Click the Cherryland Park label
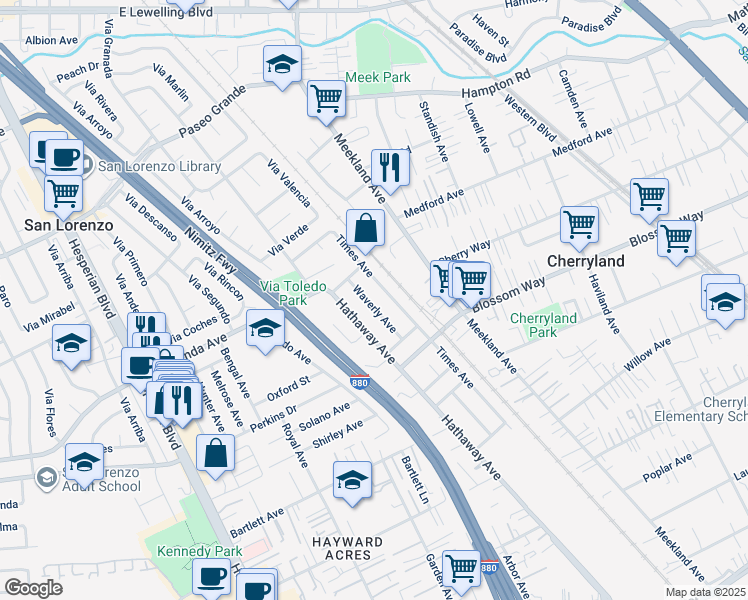This screenshot has height=600, width=748. point(543,325)
